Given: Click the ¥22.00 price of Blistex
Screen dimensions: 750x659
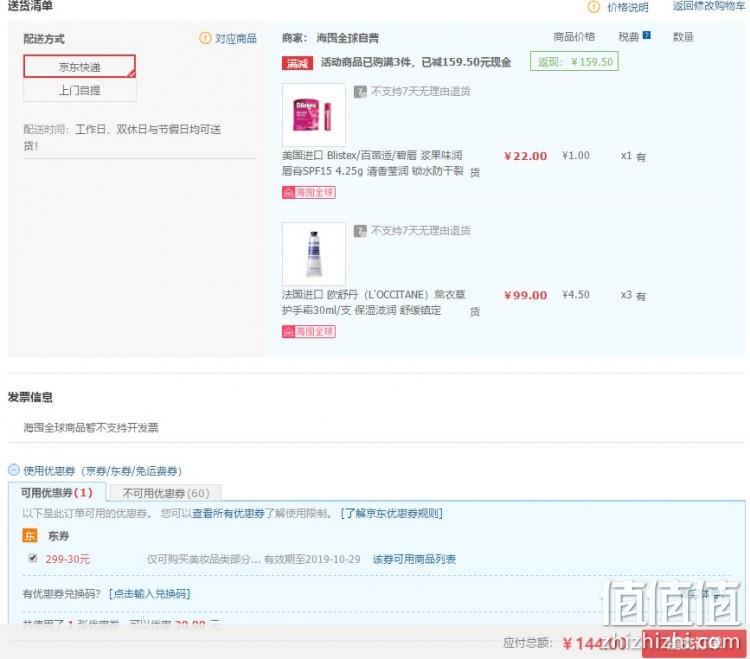Looking at the screenshot, I should click(526, 156).
